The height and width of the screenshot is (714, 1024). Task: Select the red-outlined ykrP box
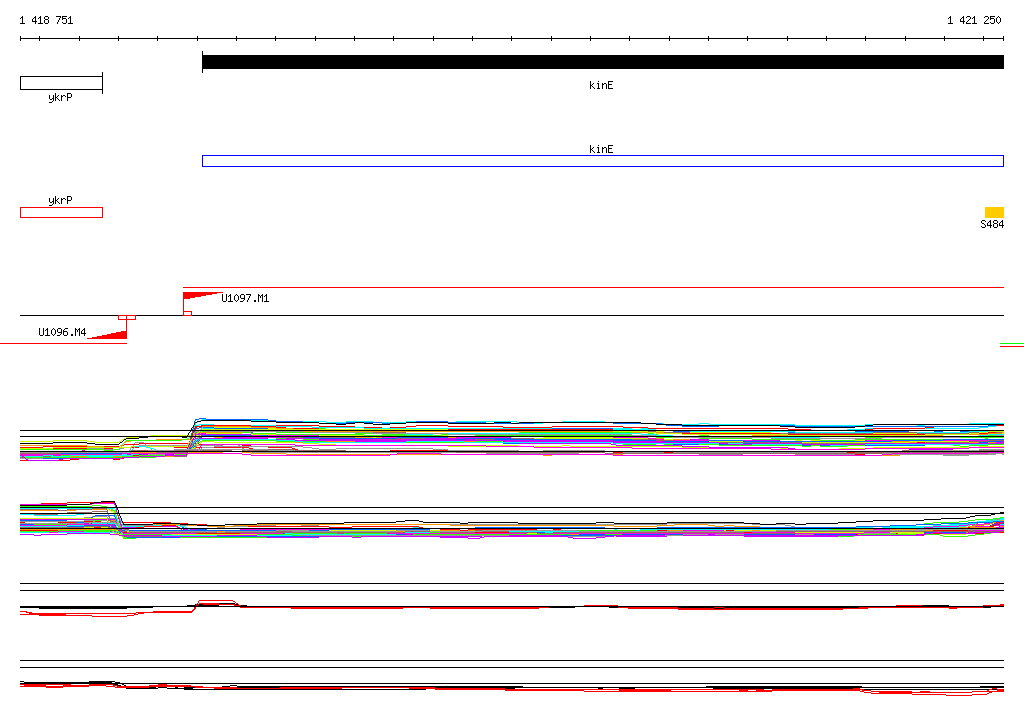61,212
